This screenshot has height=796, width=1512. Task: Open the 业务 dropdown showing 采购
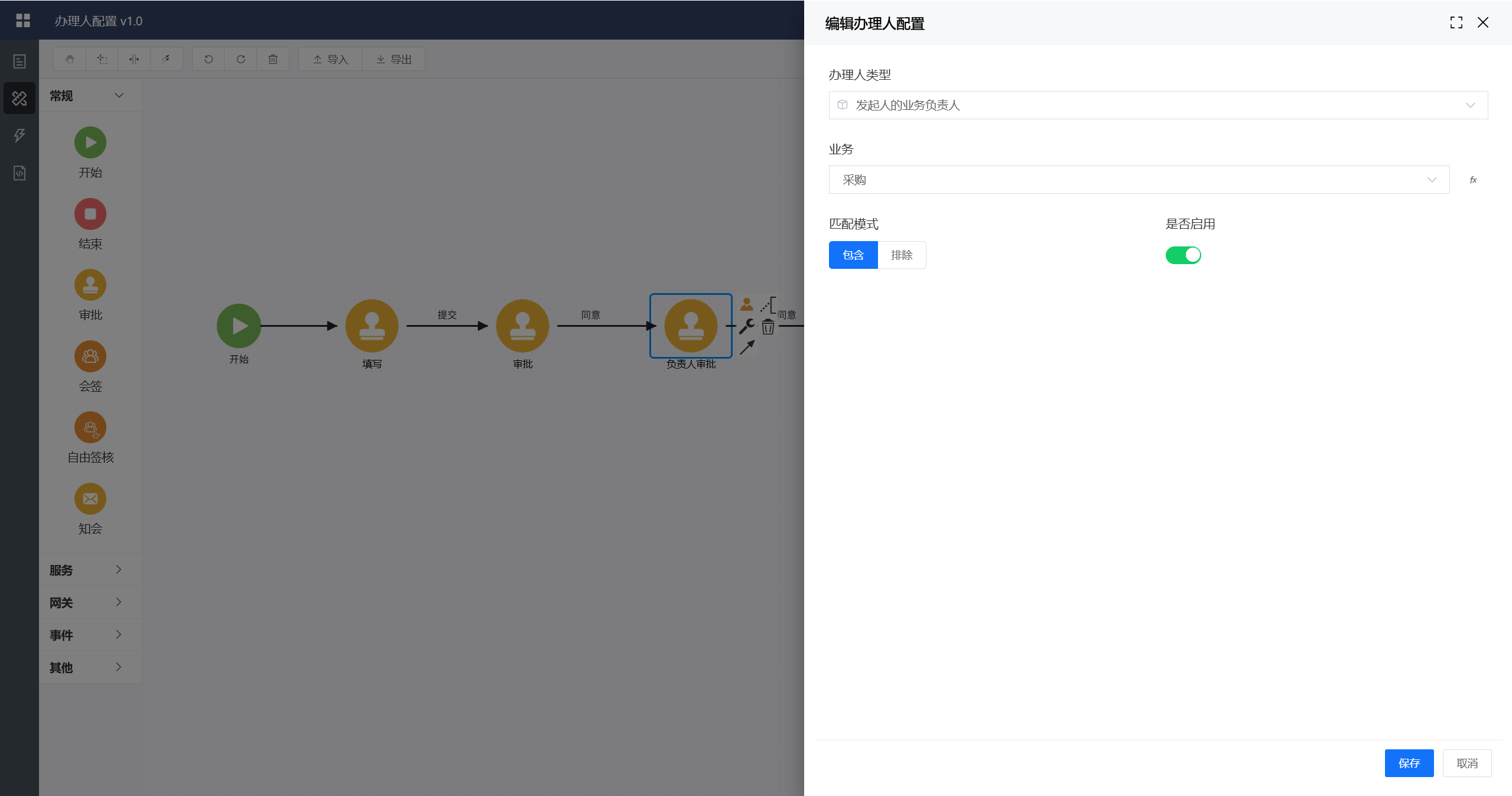[1139, 180]
